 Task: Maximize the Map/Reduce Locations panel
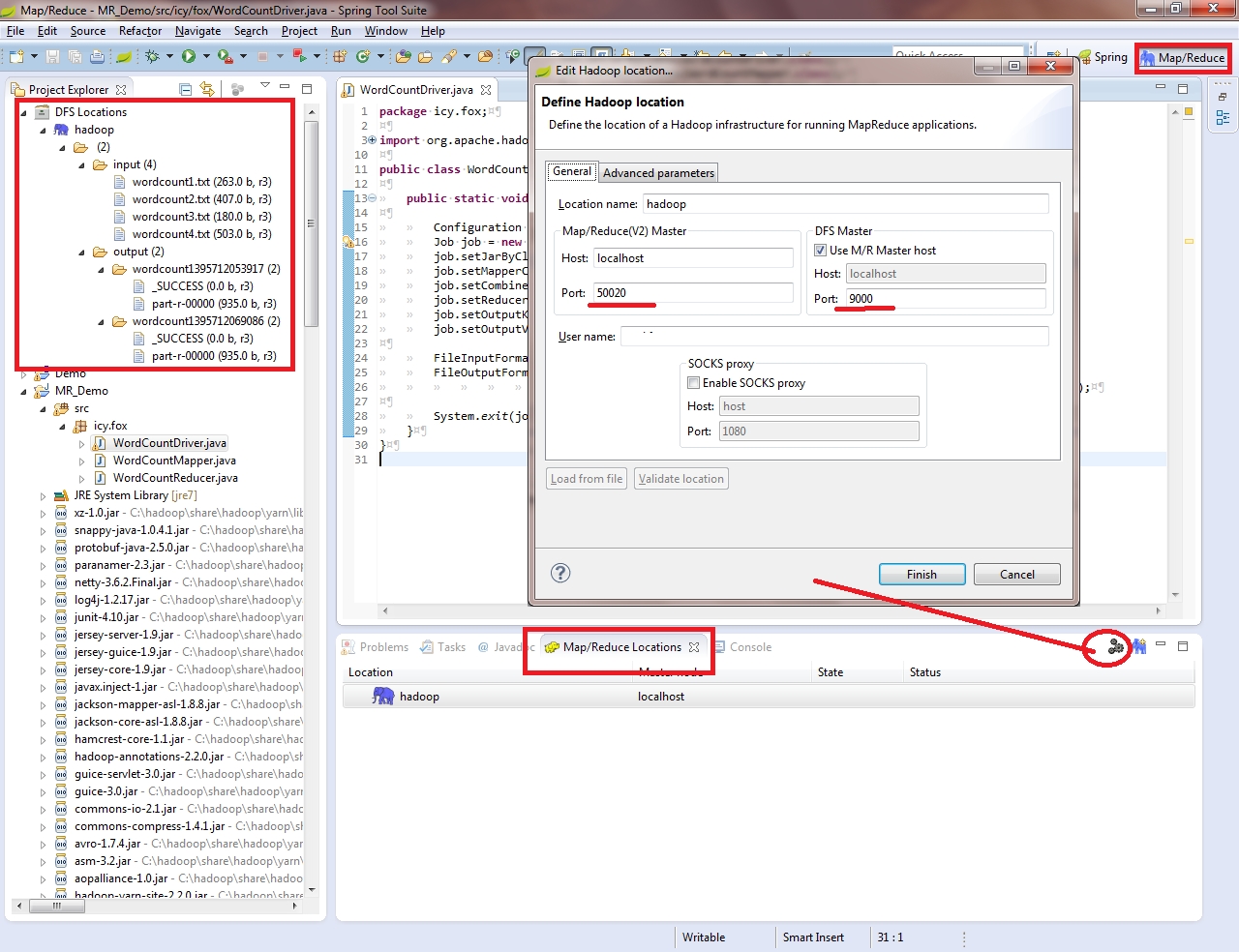point(1182,646)
